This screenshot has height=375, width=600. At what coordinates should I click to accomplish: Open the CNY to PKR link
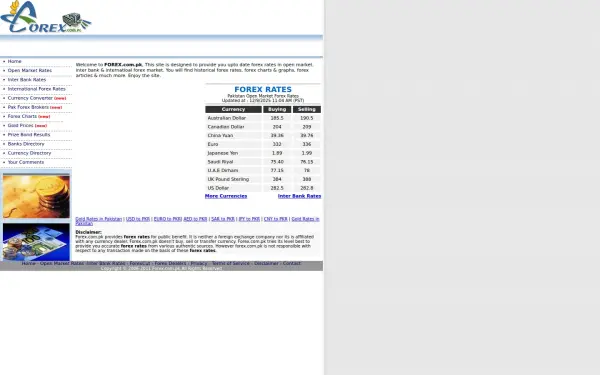point(276,219)
